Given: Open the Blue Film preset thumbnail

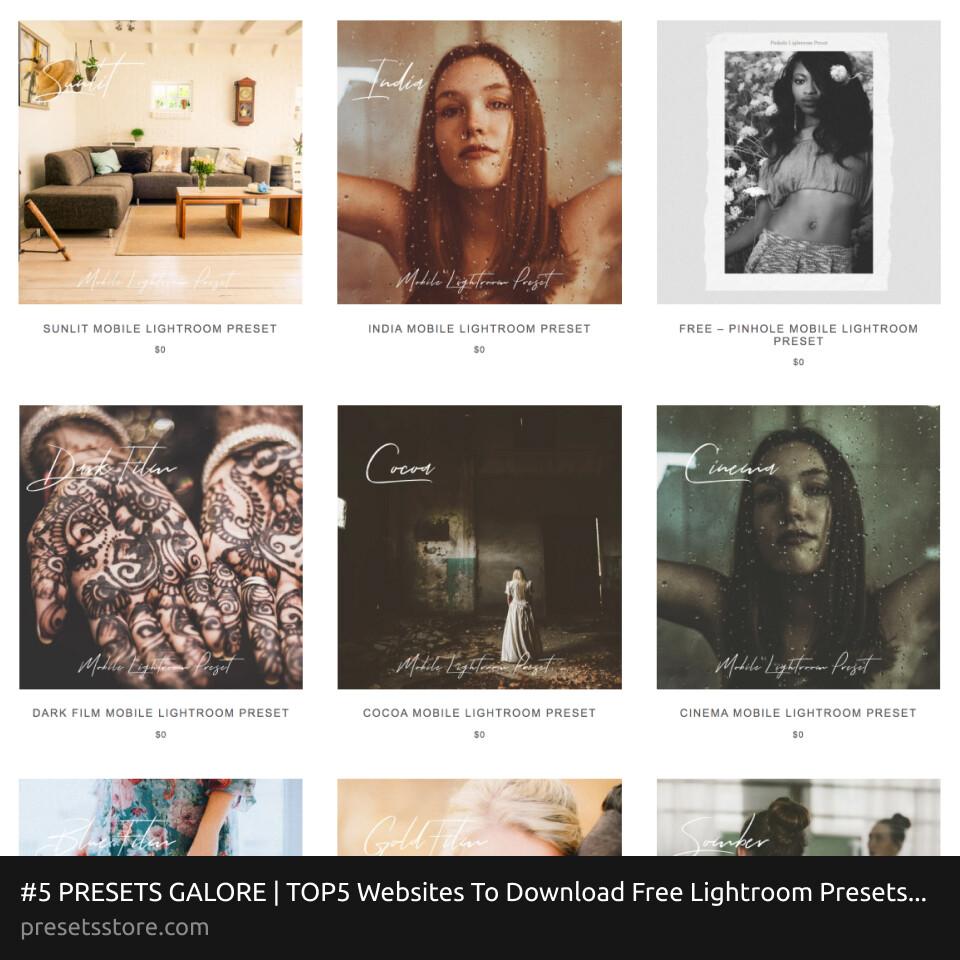Looking at the screenshot, I should pyautogui.click(x=160, y=817).
